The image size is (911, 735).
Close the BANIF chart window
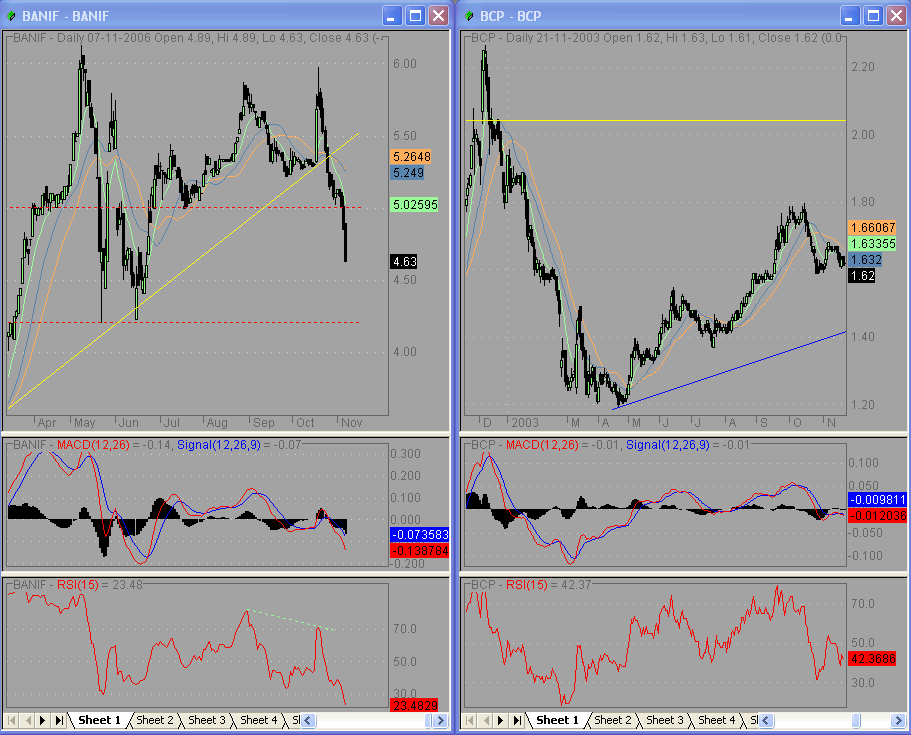[439, 16]
